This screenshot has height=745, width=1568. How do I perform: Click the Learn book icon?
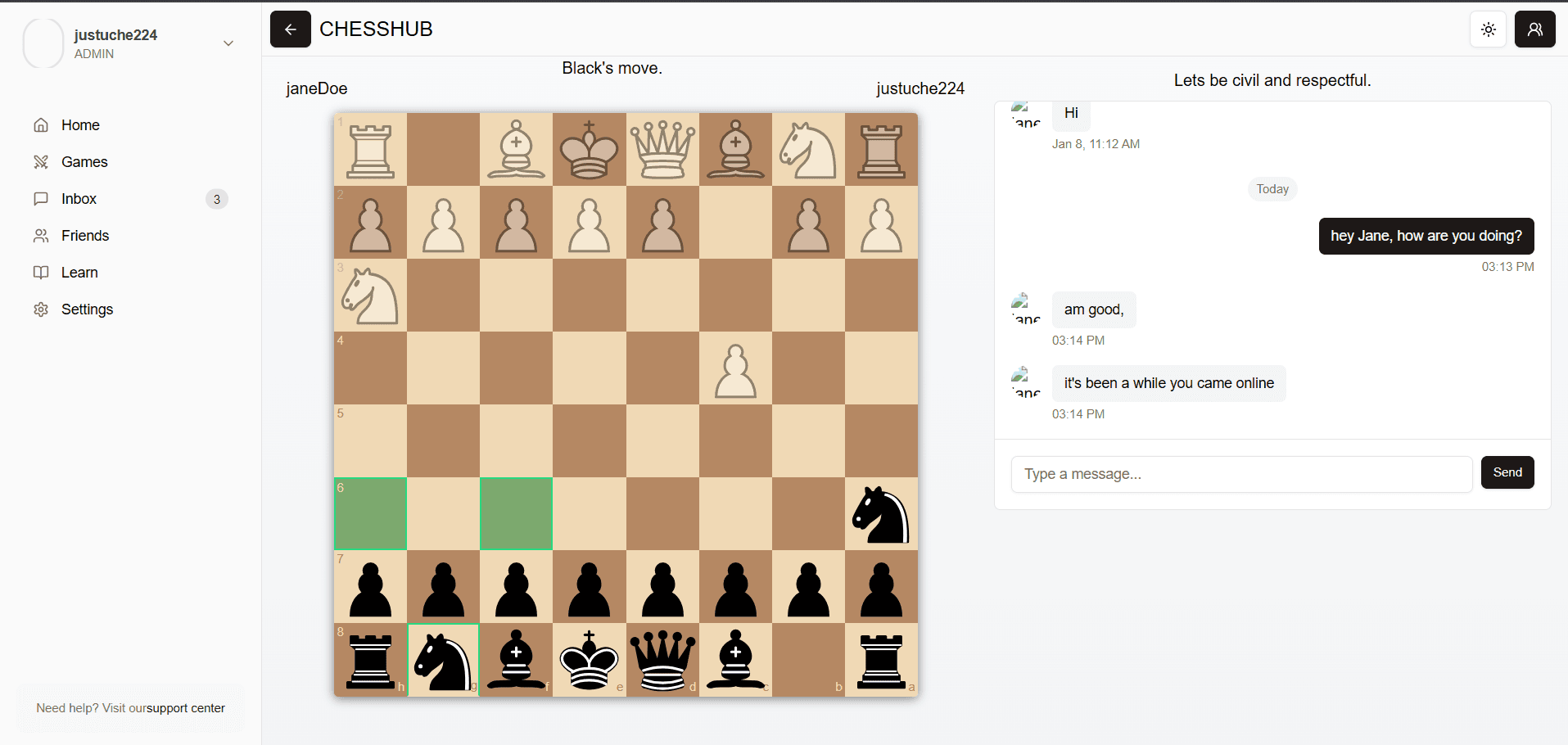pyautogui.click(x=41, y=273)
